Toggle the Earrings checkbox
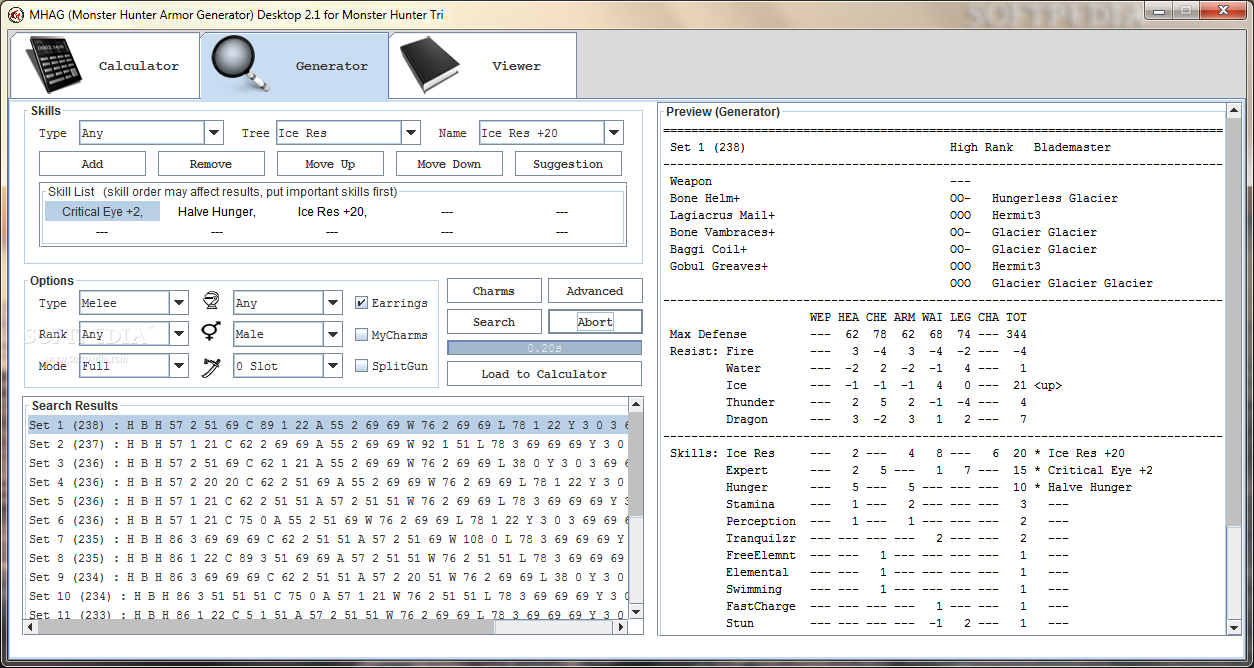The width and height of the screenshot is (1254, 668). (x=361, y=303)
